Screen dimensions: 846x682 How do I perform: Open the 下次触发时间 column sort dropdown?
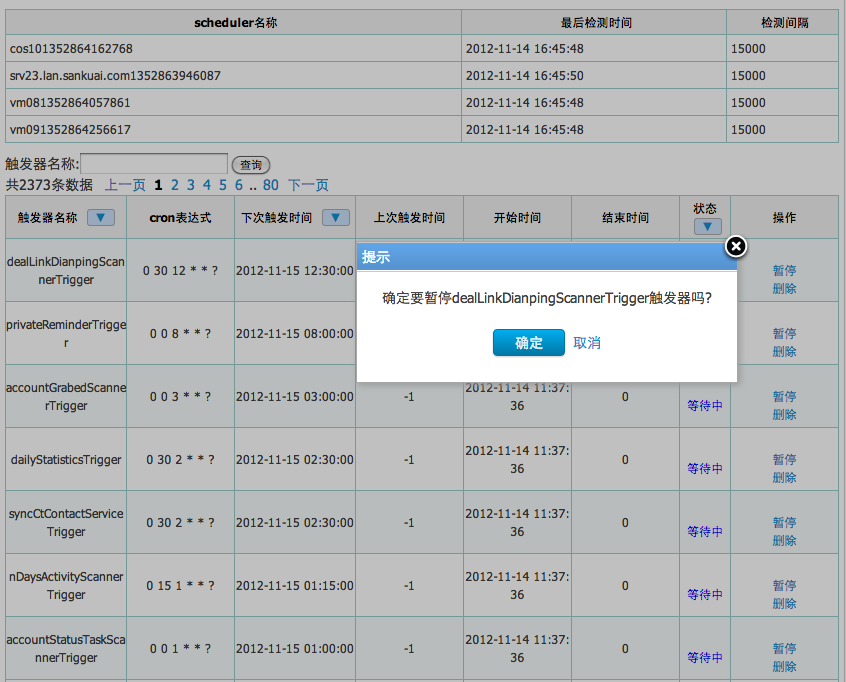point(335,217)
